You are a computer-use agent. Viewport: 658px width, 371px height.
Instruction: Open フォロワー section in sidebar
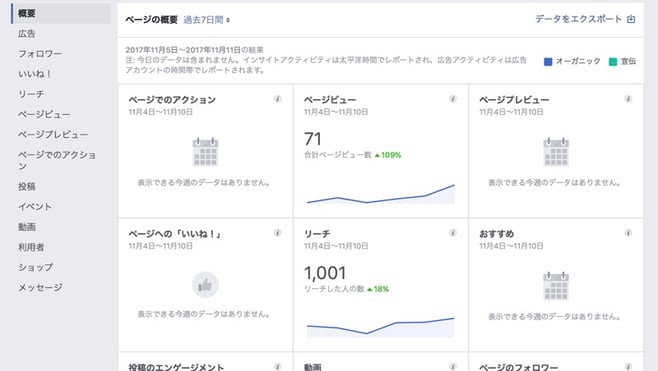(40, 54)
